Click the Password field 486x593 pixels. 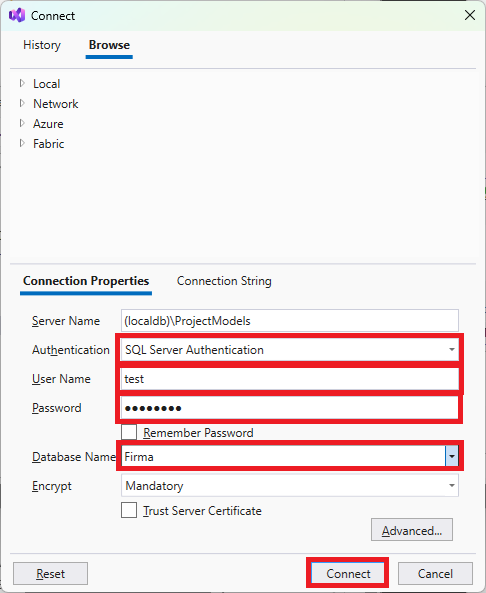coord(290,408)
